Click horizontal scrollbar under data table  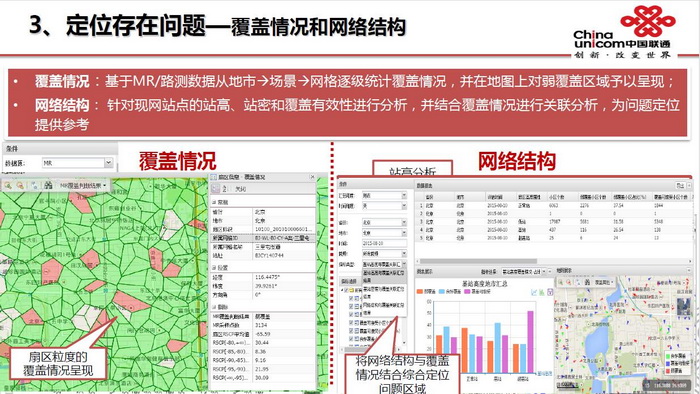point(554,261)
